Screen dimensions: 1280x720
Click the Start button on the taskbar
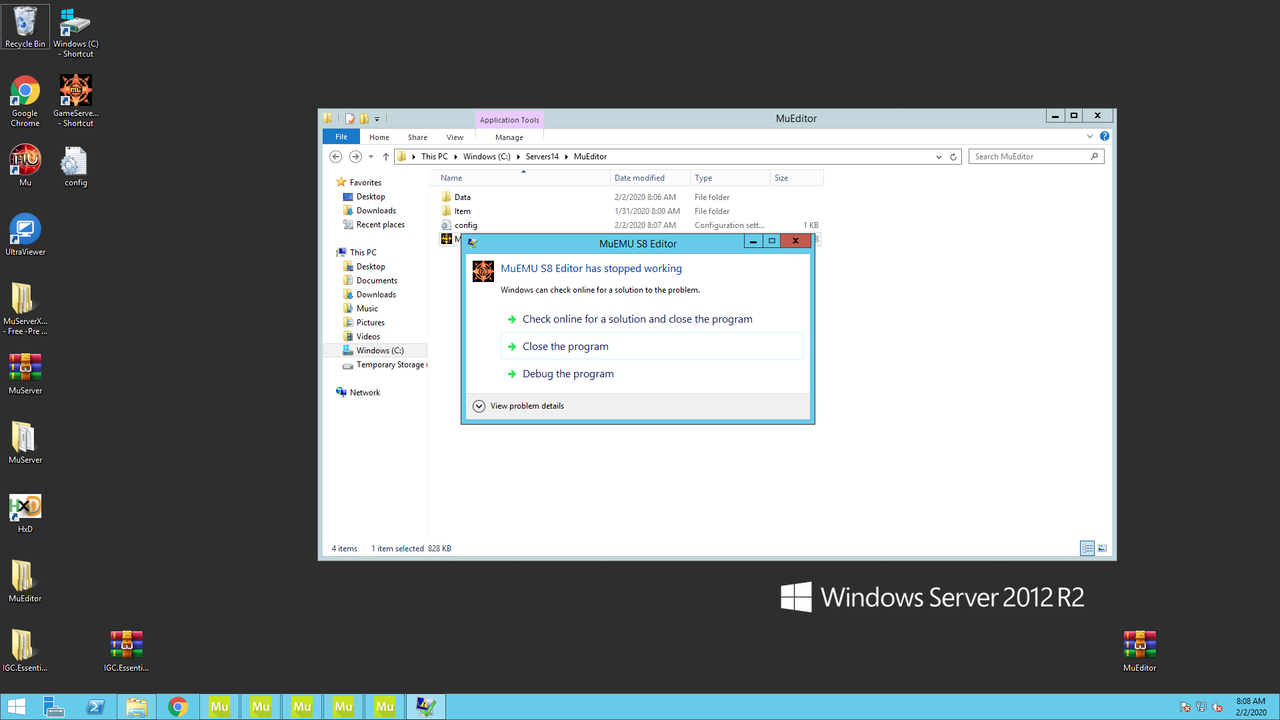tap(17, 707)
